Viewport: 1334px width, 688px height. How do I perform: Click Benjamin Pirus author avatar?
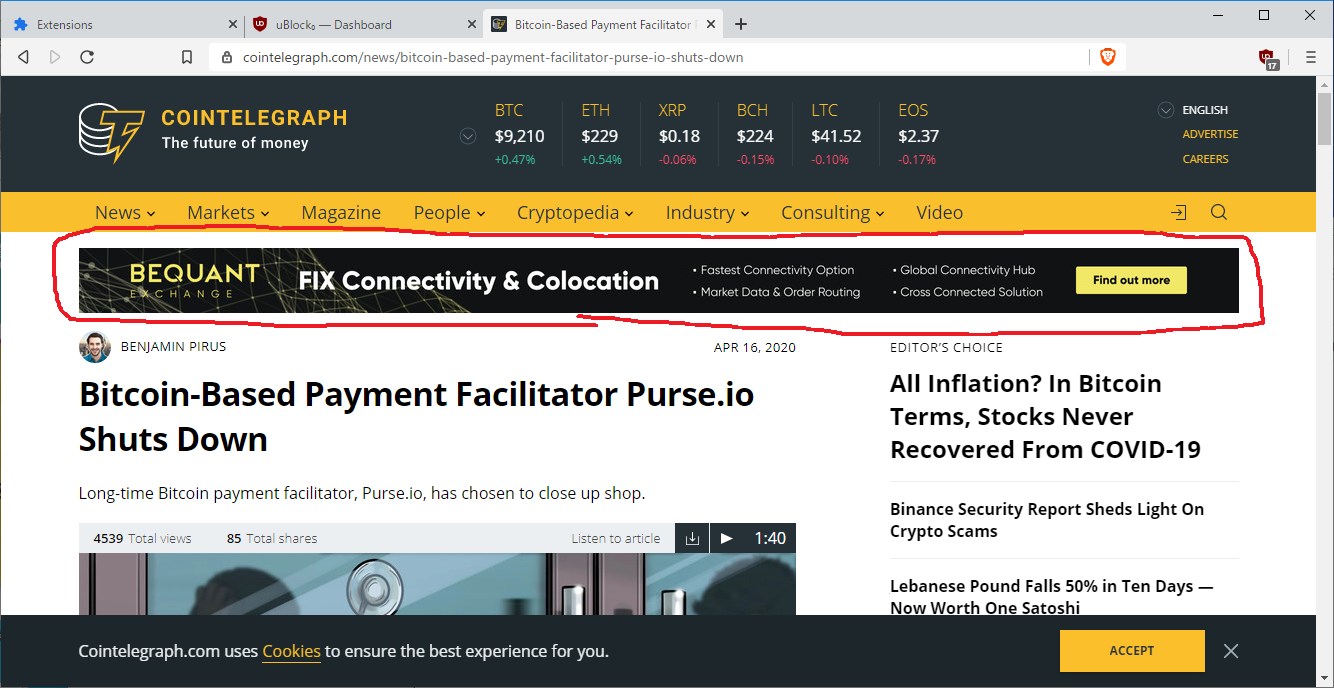pos(95,347)
